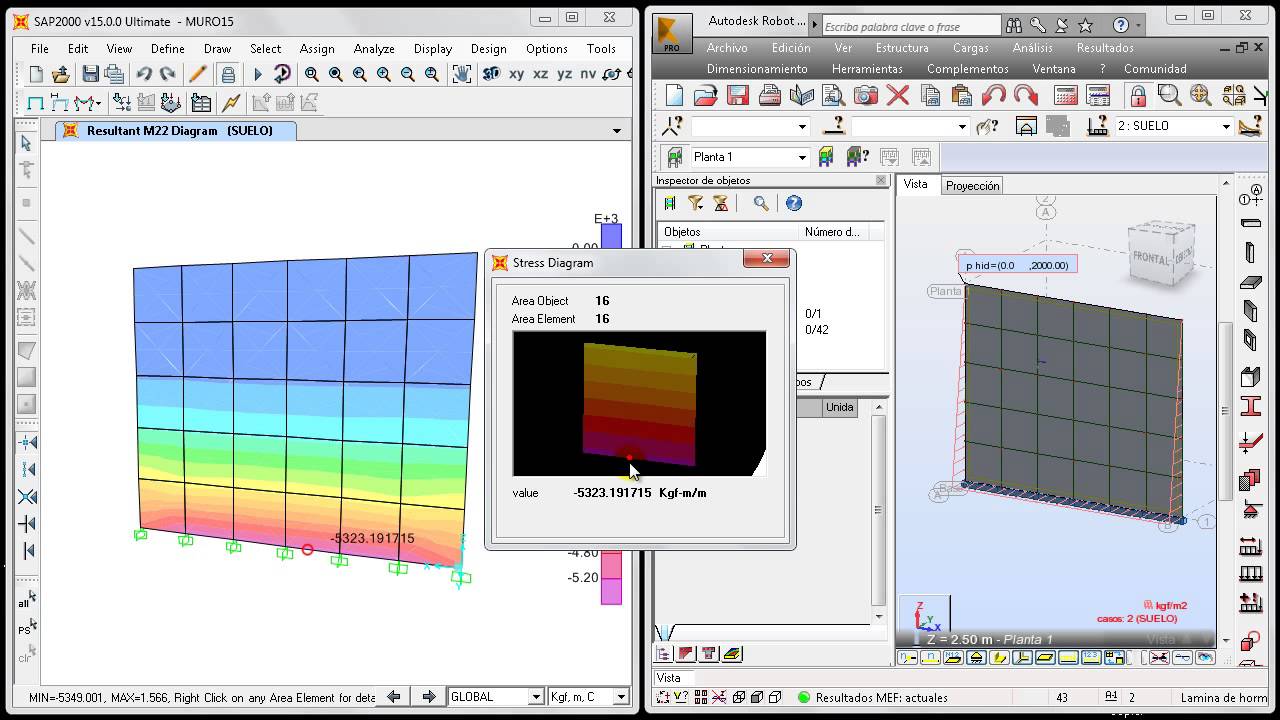This screenshot has height=720, width=1280.
Task: Click the SAP2000 save floppy disk icon
Action: click(x=90, y=74)
